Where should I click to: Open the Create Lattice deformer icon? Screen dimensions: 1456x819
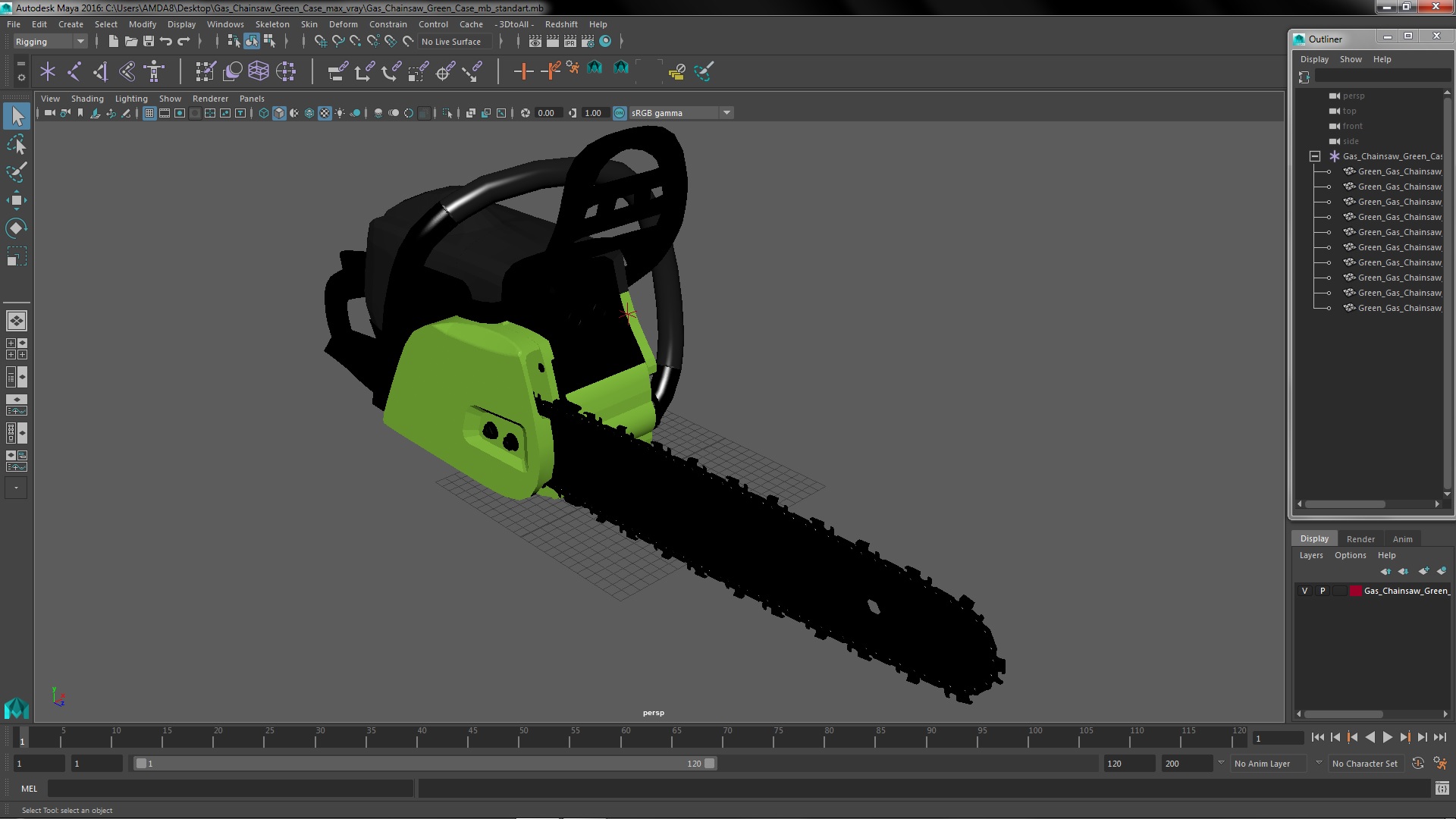click(259, 71)
